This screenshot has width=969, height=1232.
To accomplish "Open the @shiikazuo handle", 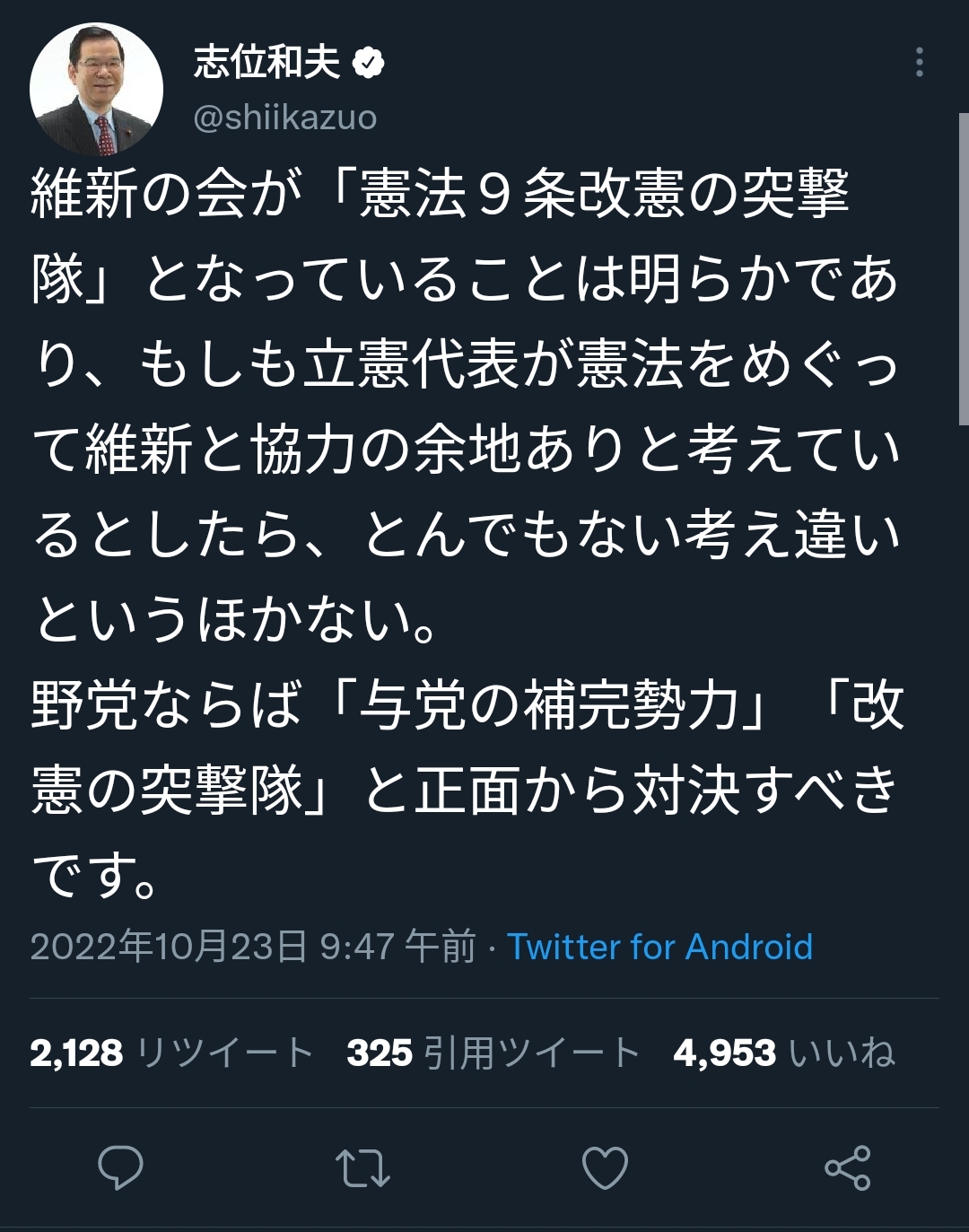I will (x=285, y=118).
